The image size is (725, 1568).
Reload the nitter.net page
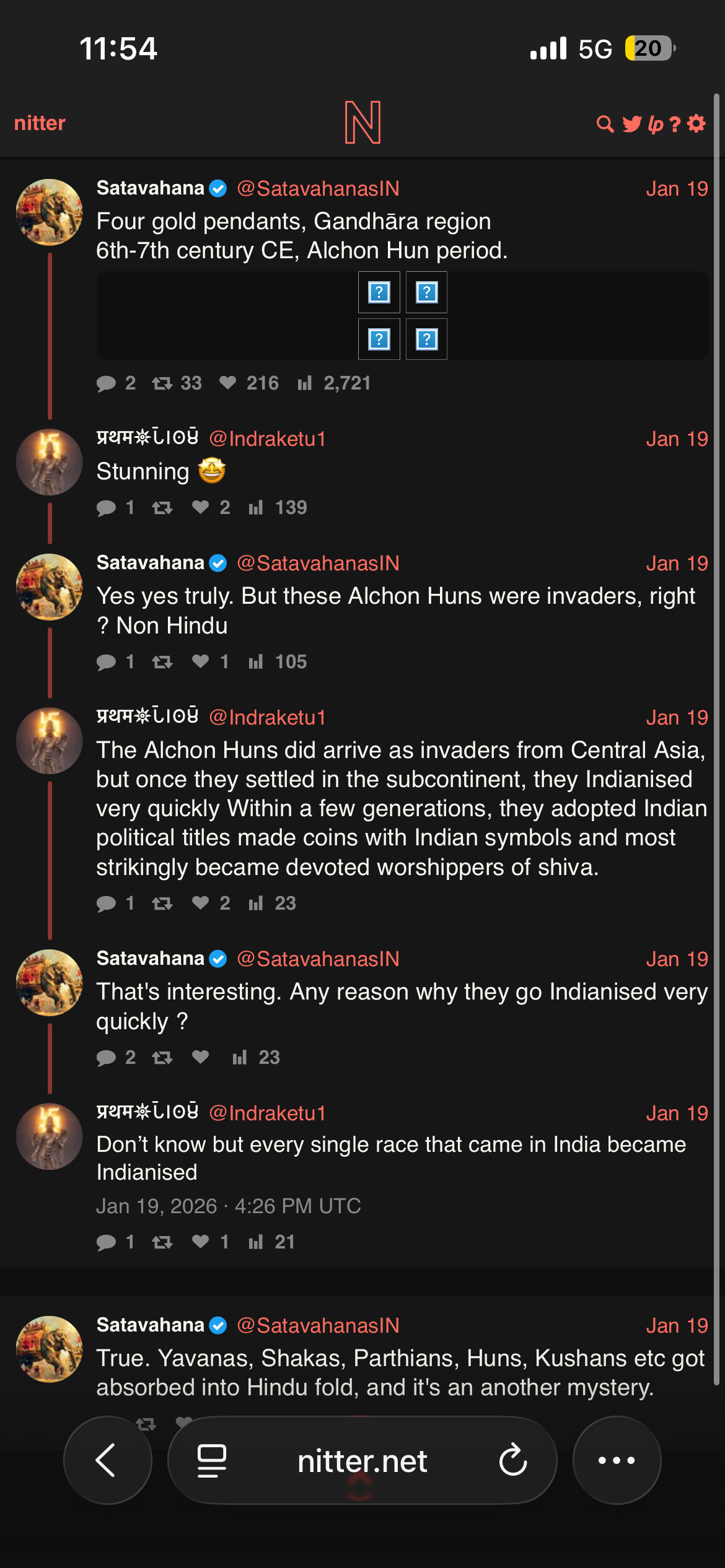point(513,1460)
